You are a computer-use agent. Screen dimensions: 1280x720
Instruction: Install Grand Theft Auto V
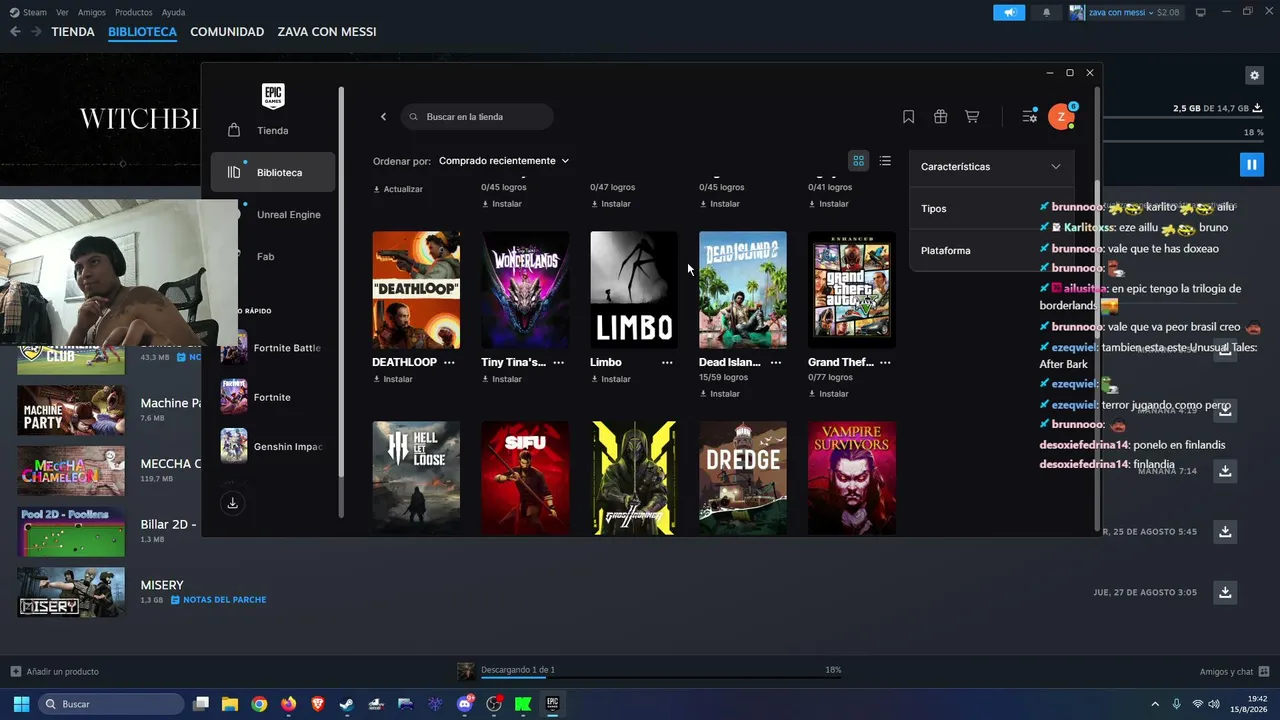tap(829, 394)
